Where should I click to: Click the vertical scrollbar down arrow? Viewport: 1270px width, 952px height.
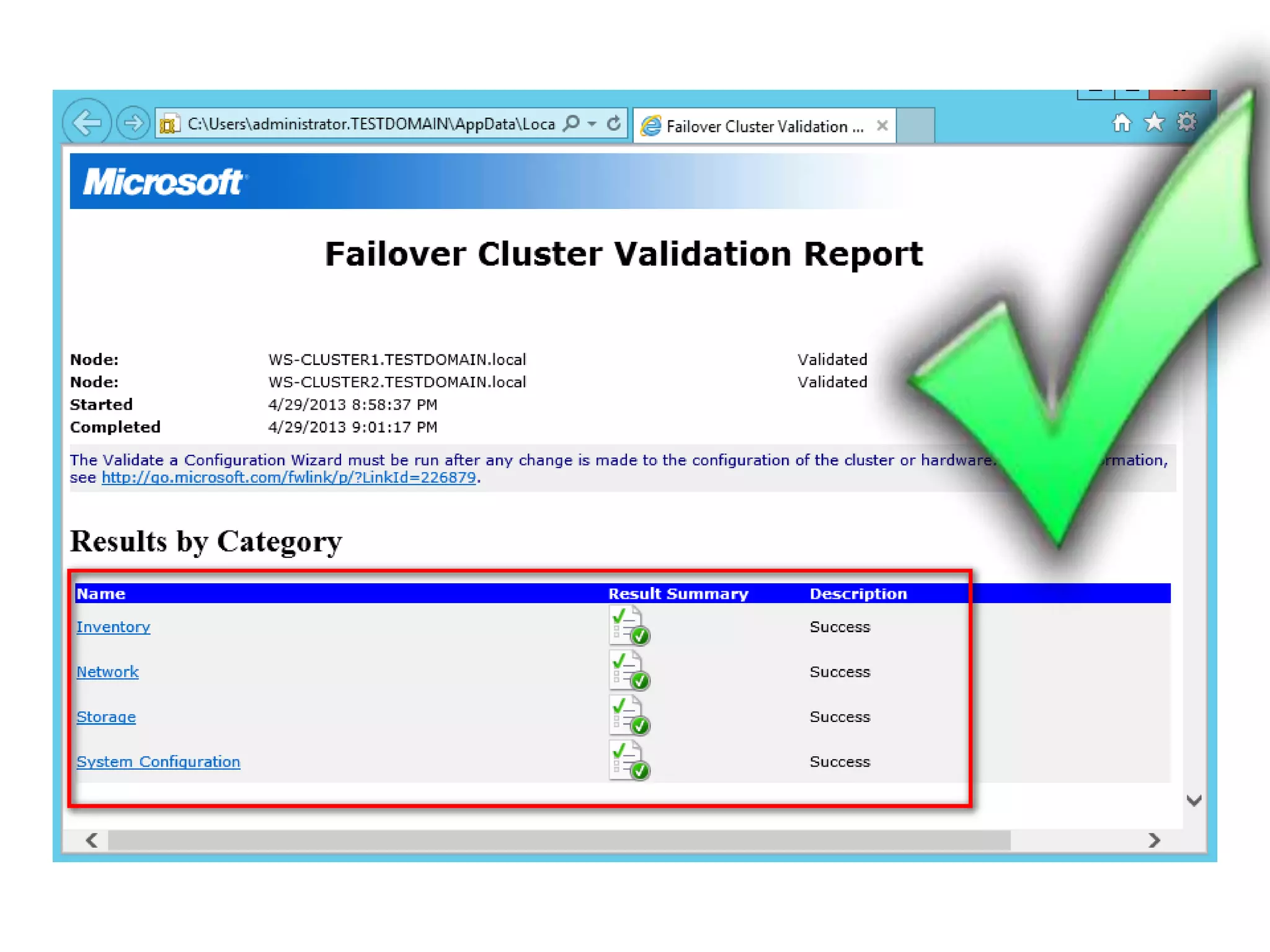[x=1194, y=800]
